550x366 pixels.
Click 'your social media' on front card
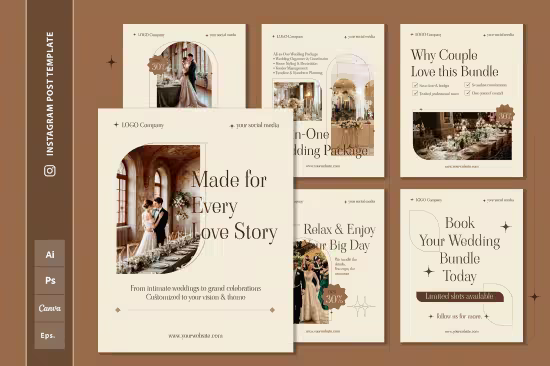257,125
